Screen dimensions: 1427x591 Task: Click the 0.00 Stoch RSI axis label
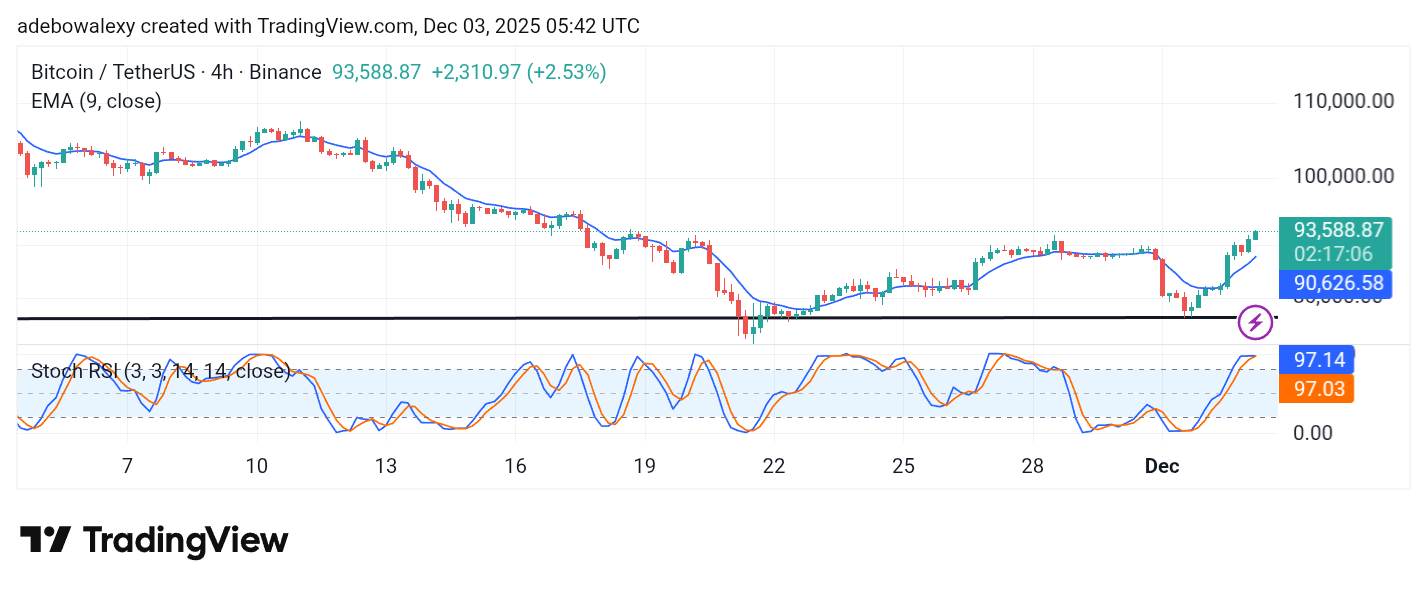(x=1312, y=433)
